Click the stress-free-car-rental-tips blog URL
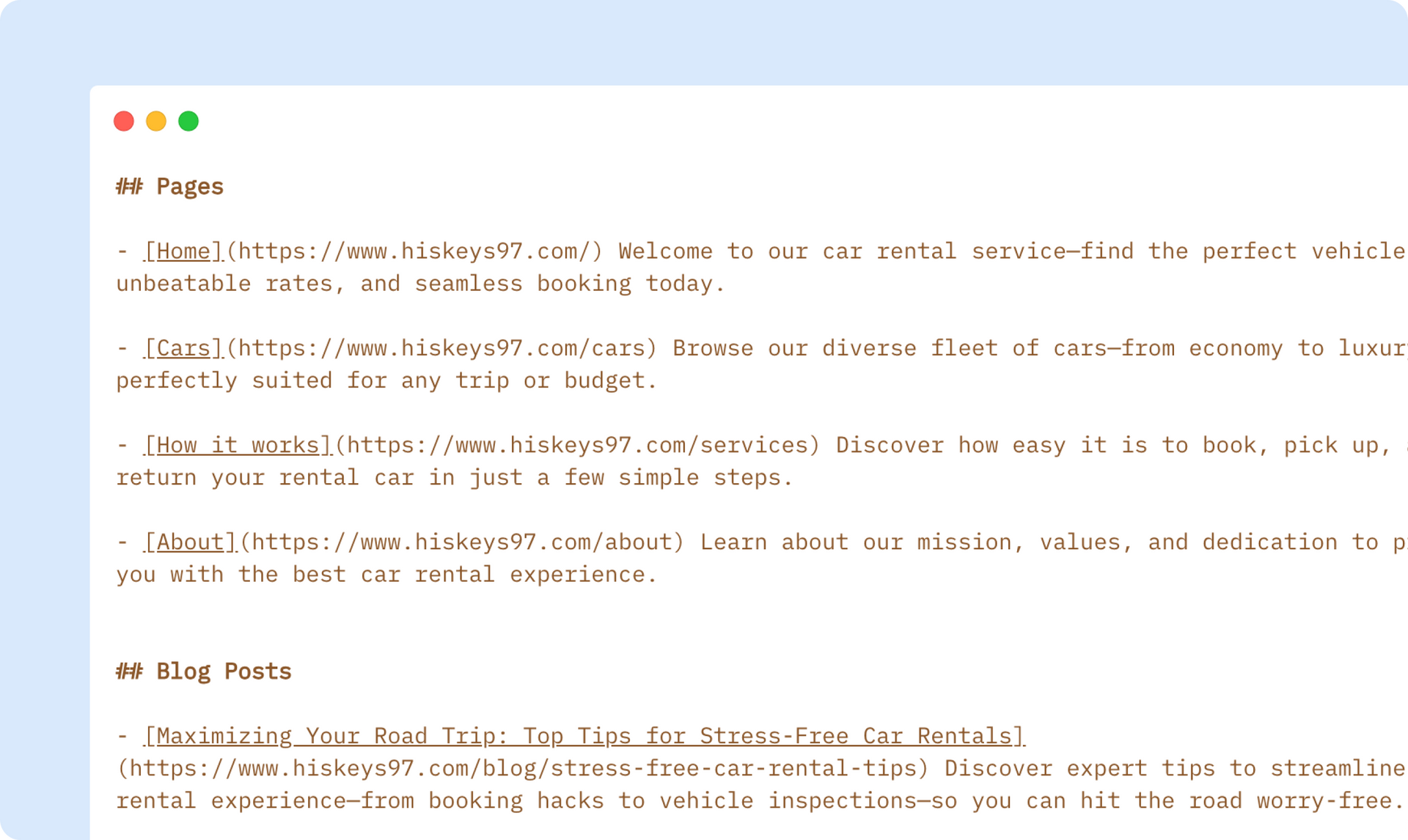1408x840 pixels. click(x=523, y=767)
